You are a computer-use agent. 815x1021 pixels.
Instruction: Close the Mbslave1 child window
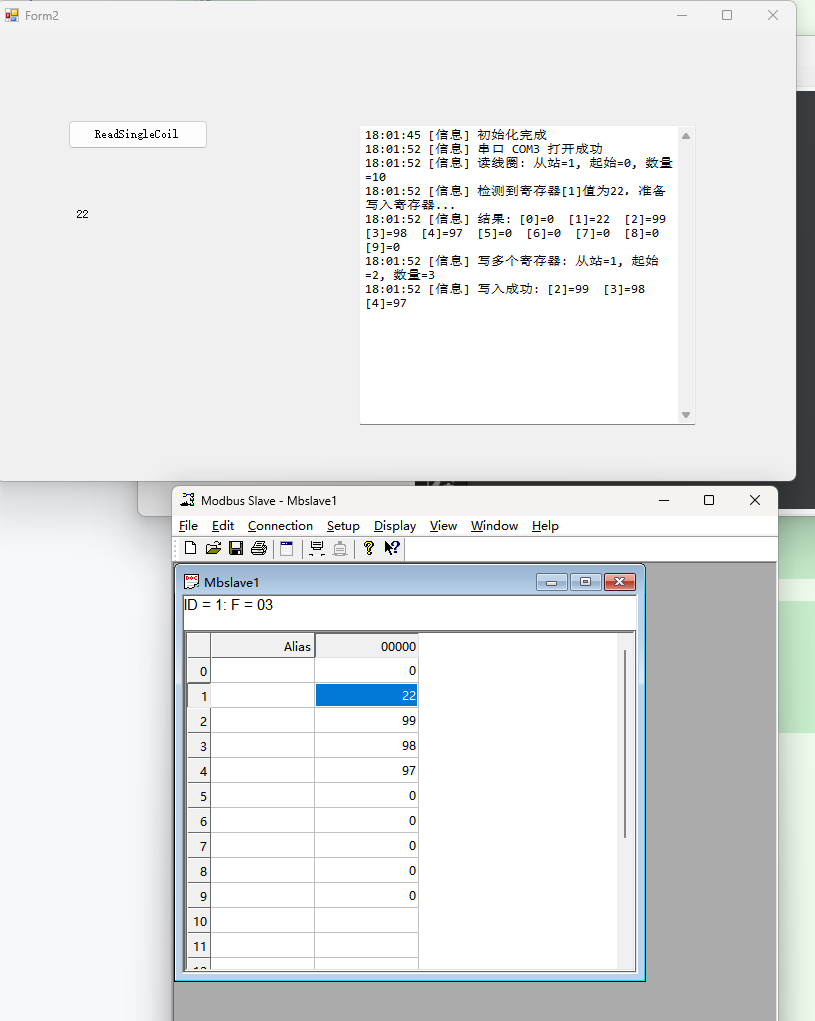click(620, 581)
